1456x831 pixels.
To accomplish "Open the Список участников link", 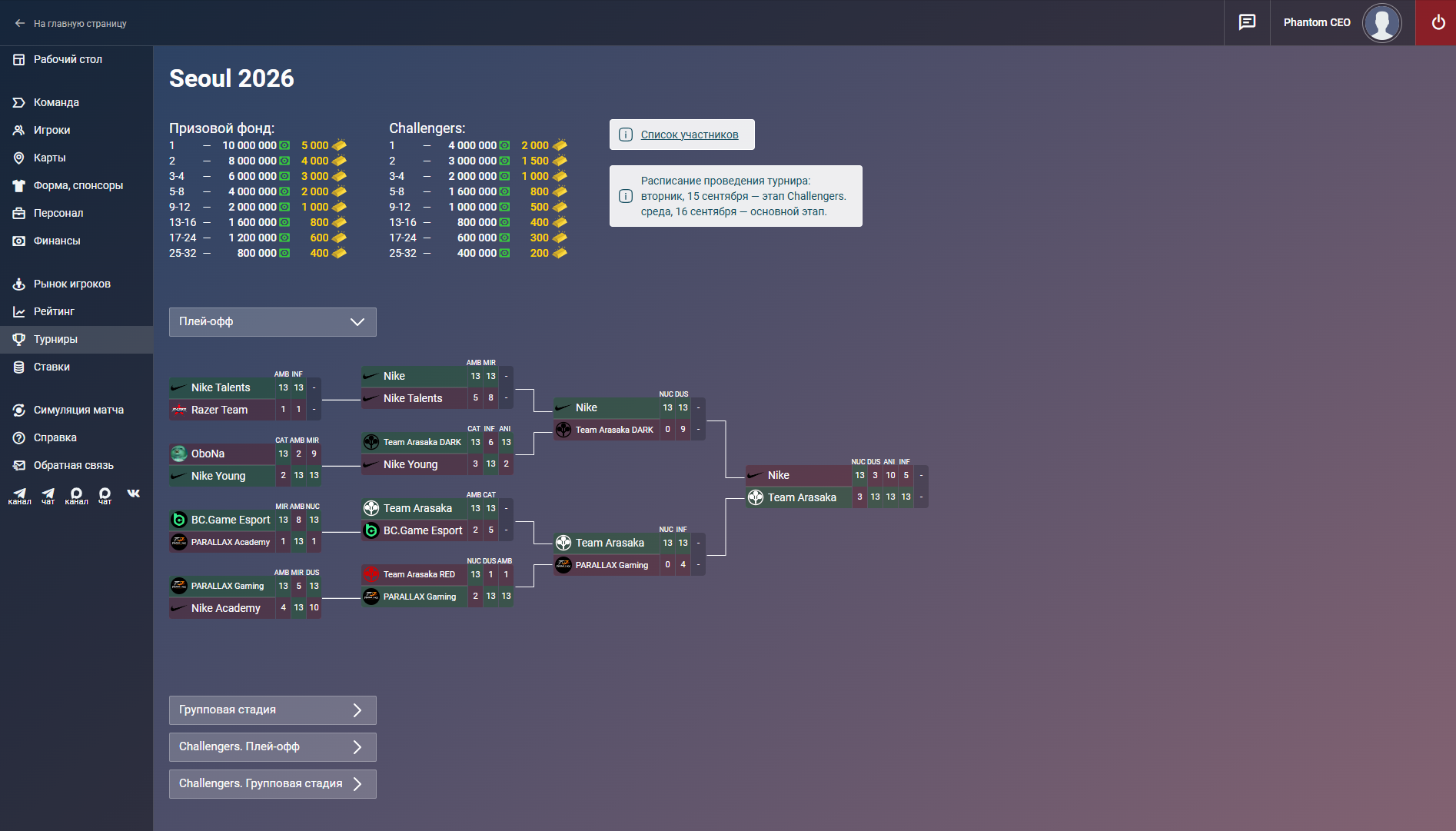I will [690, 135].
